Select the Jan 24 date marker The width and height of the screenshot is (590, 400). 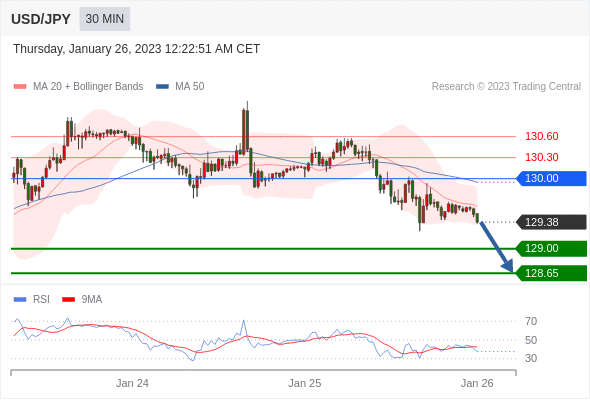132,383
